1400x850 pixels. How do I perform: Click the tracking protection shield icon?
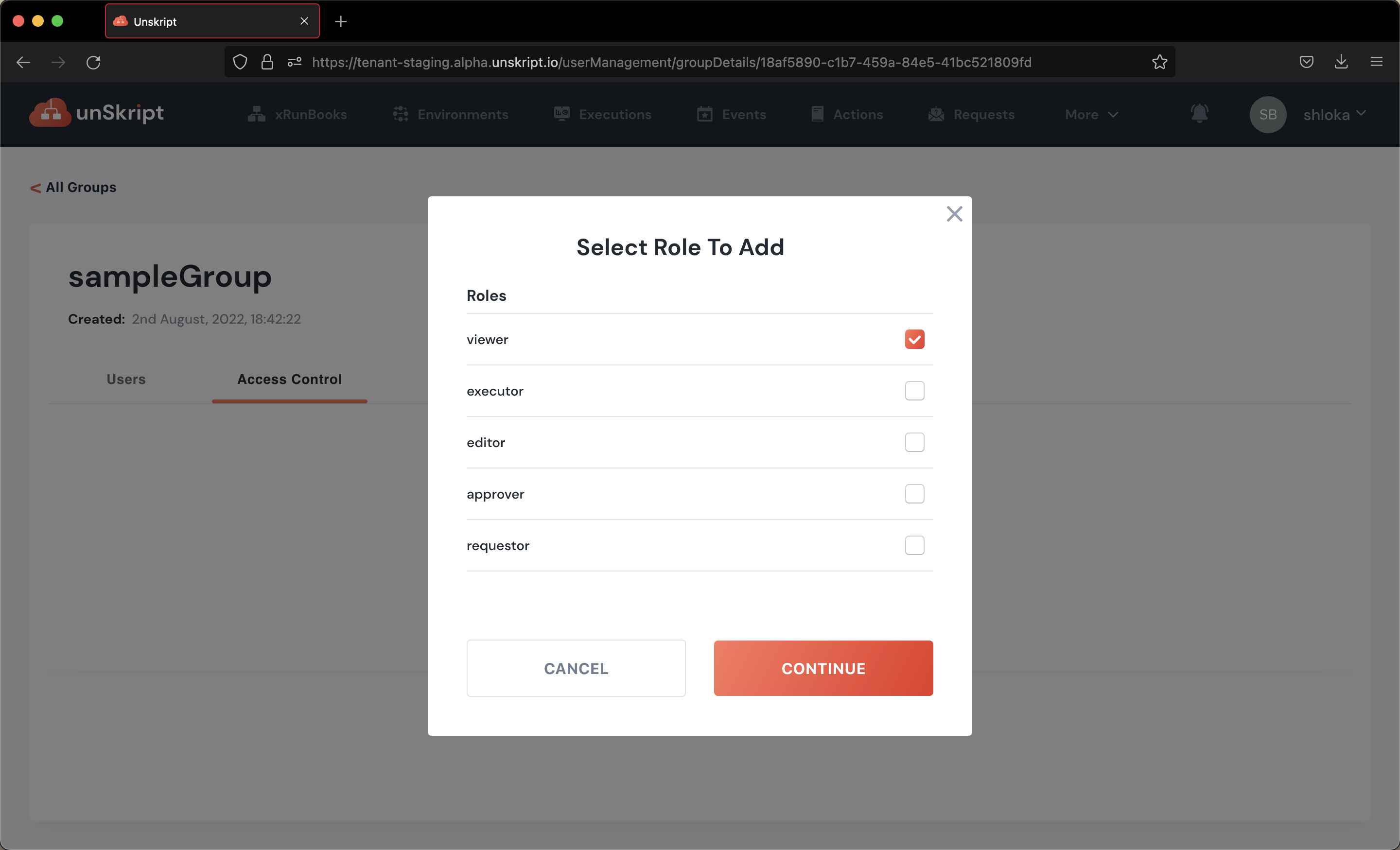tap(240, 62)
